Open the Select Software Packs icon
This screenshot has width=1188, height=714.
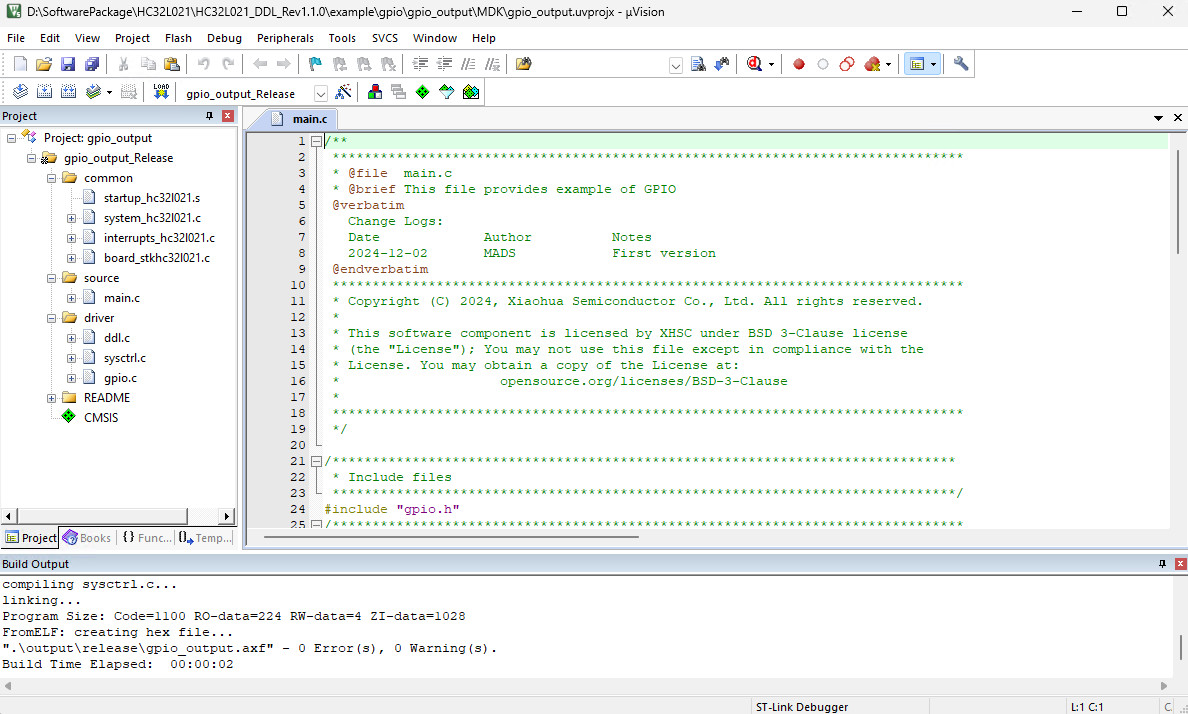coord(446,92)
